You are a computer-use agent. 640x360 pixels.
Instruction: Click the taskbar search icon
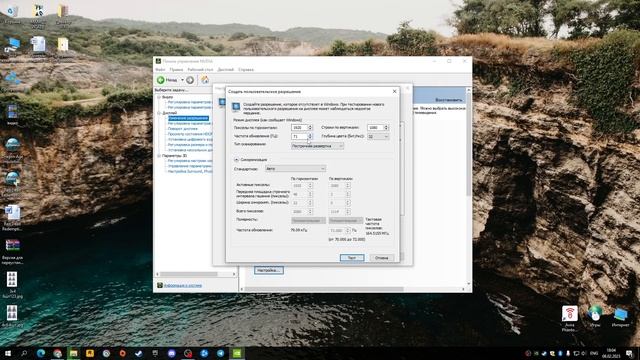24,353
